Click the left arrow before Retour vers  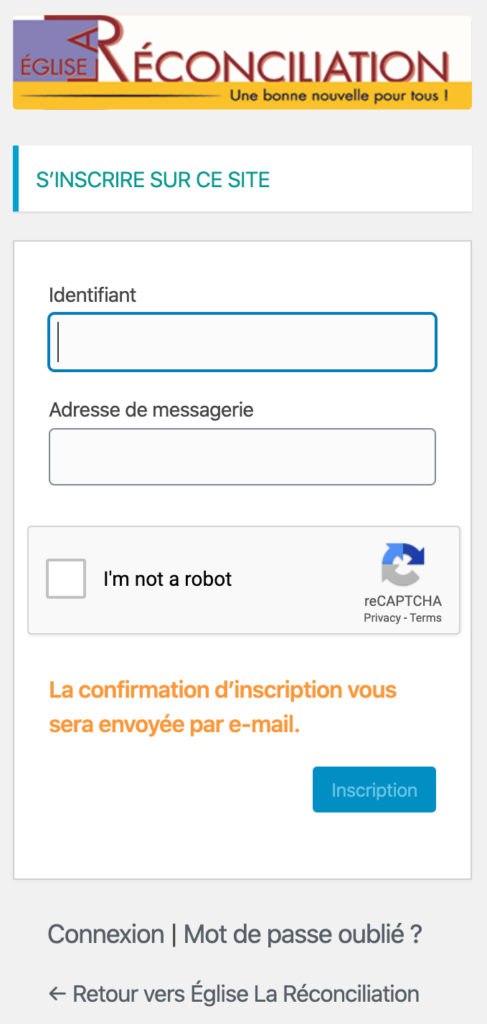[57, 994]
